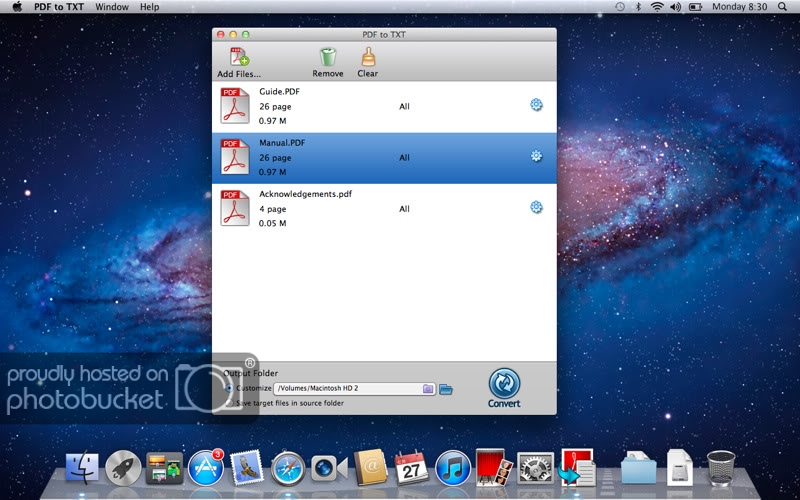Click the All page range for Acknowledgements.pdf
The width and height of the screenshot is (800, 500).
(x=404, y=209)
